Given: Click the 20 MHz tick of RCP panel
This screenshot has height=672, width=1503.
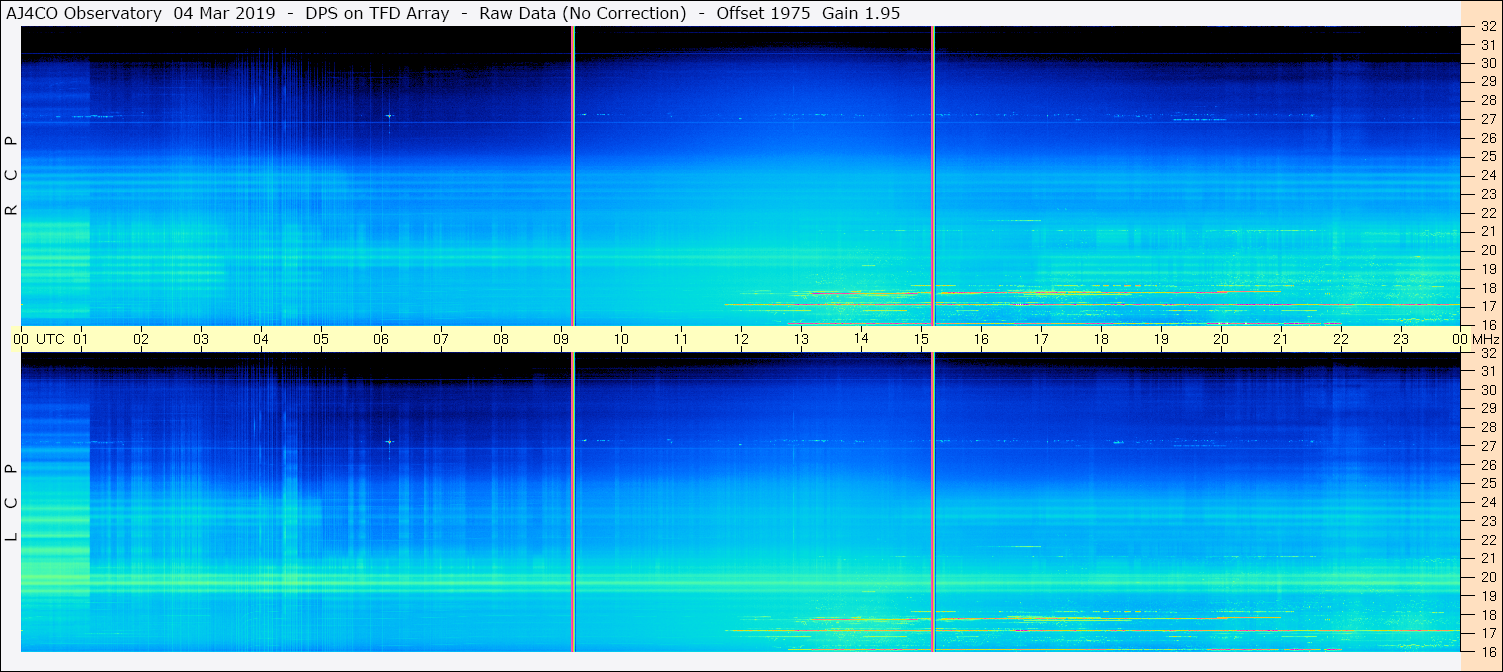Looking at the screenshot, I should coord(1487,250).
